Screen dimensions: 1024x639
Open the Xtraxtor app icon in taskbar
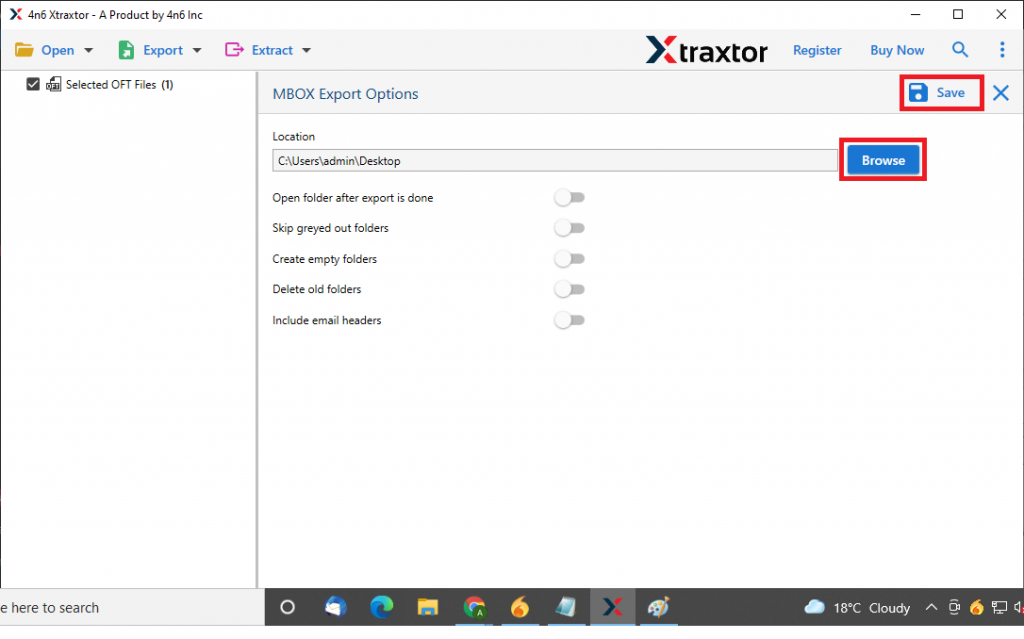(x=612, y=607)
